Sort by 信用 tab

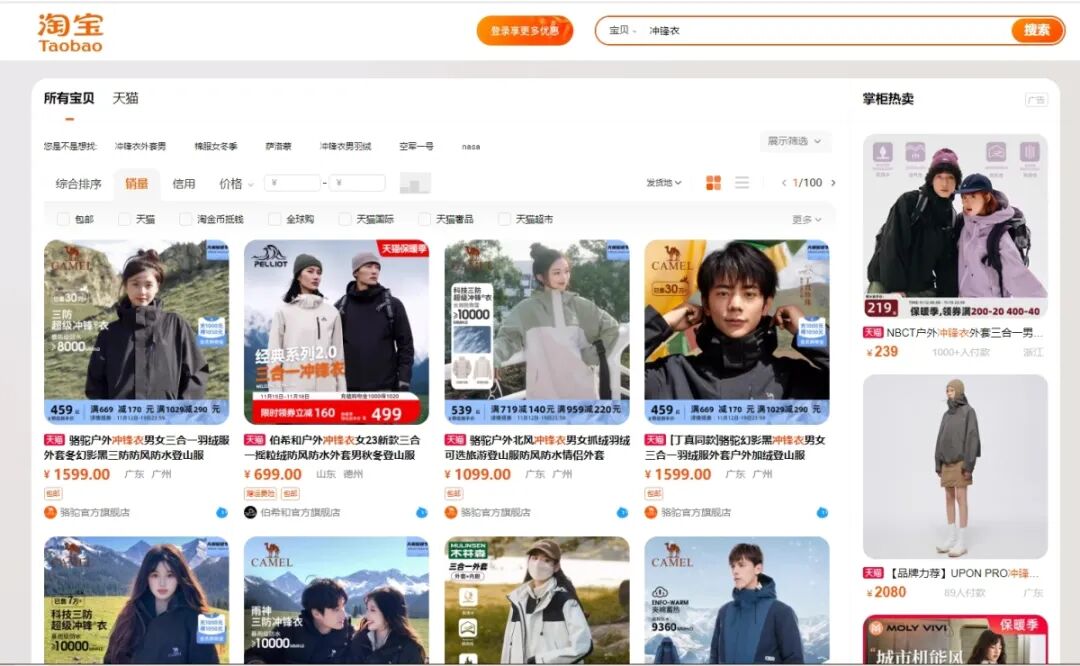(x=184, y=184)
